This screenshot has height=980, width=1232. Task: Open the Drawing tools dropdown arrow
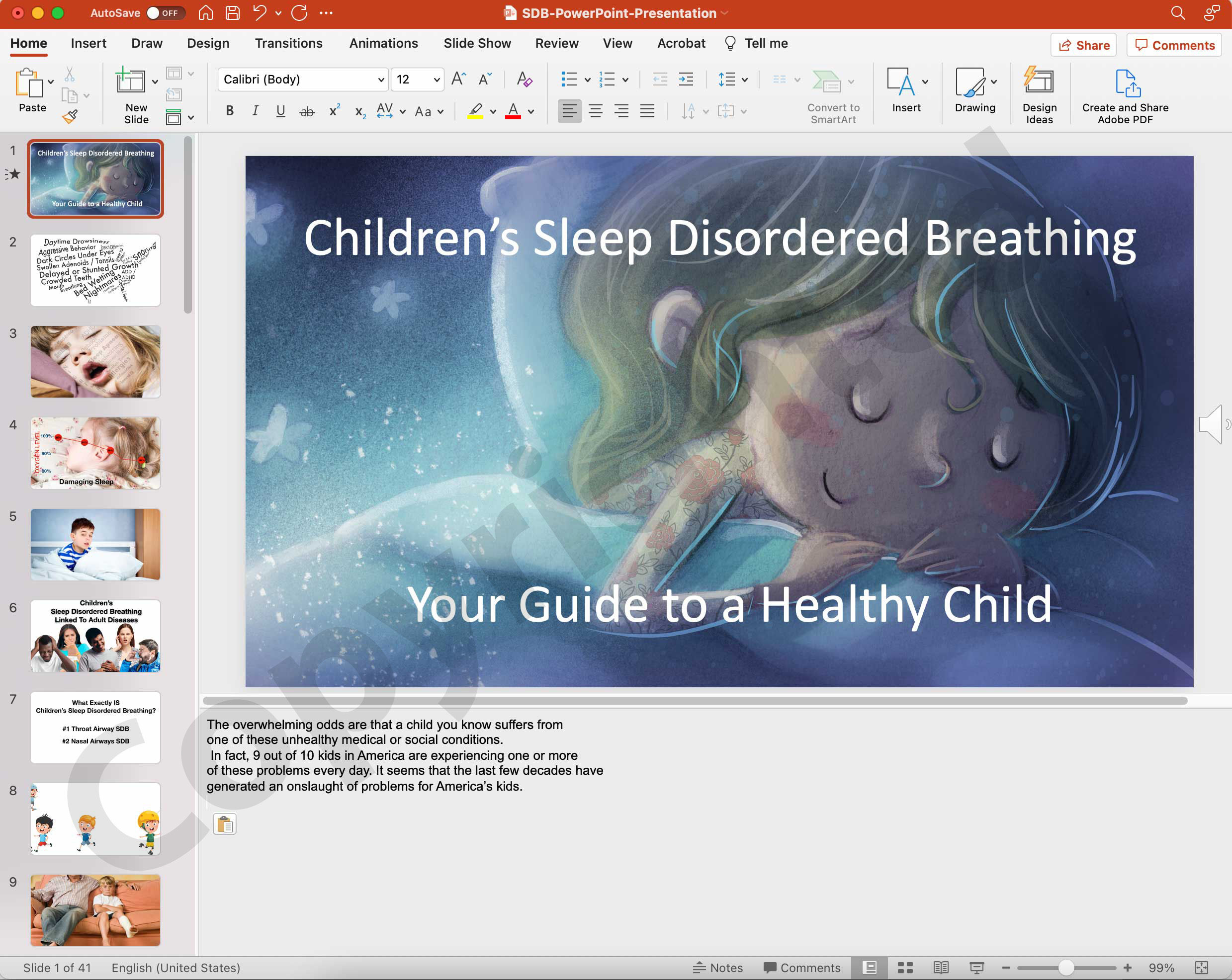click(x=994, y=82)
